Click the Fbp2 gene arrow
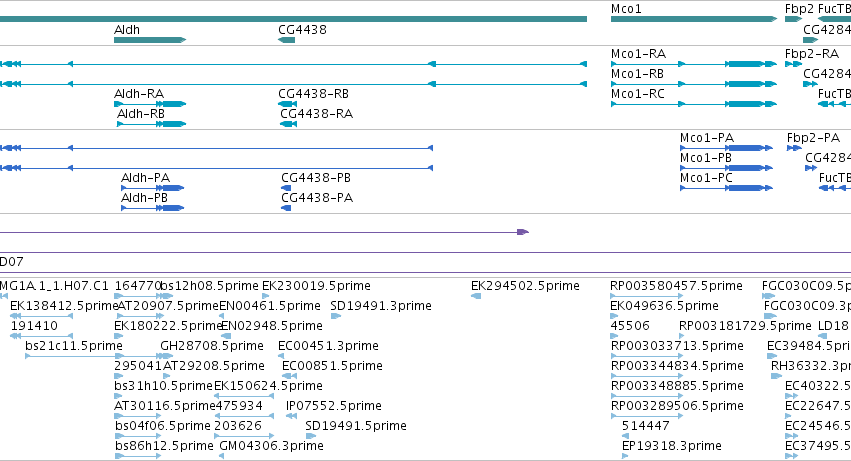851x461 pixels. point(793,19)
